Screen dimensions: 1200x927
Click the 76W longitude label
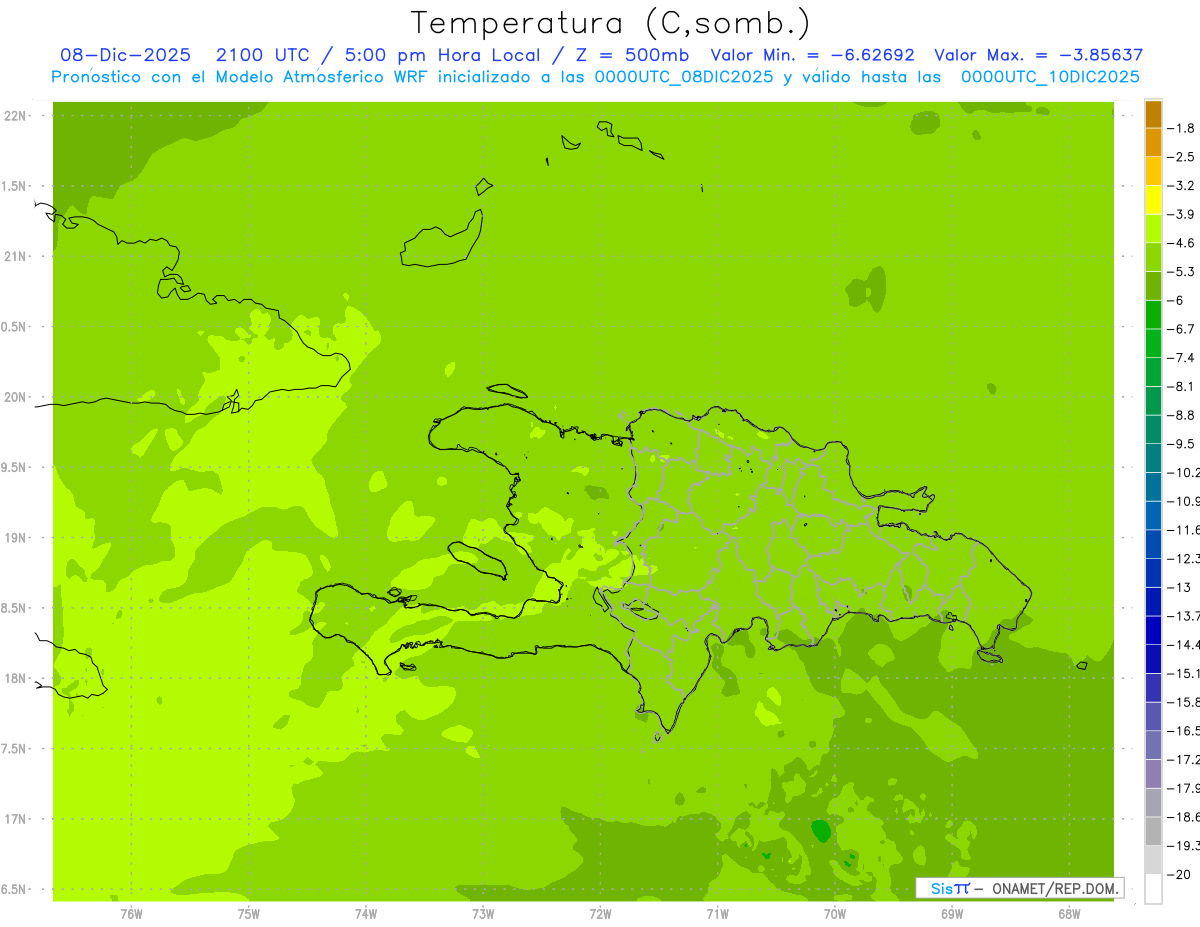[x=131, y=913]
